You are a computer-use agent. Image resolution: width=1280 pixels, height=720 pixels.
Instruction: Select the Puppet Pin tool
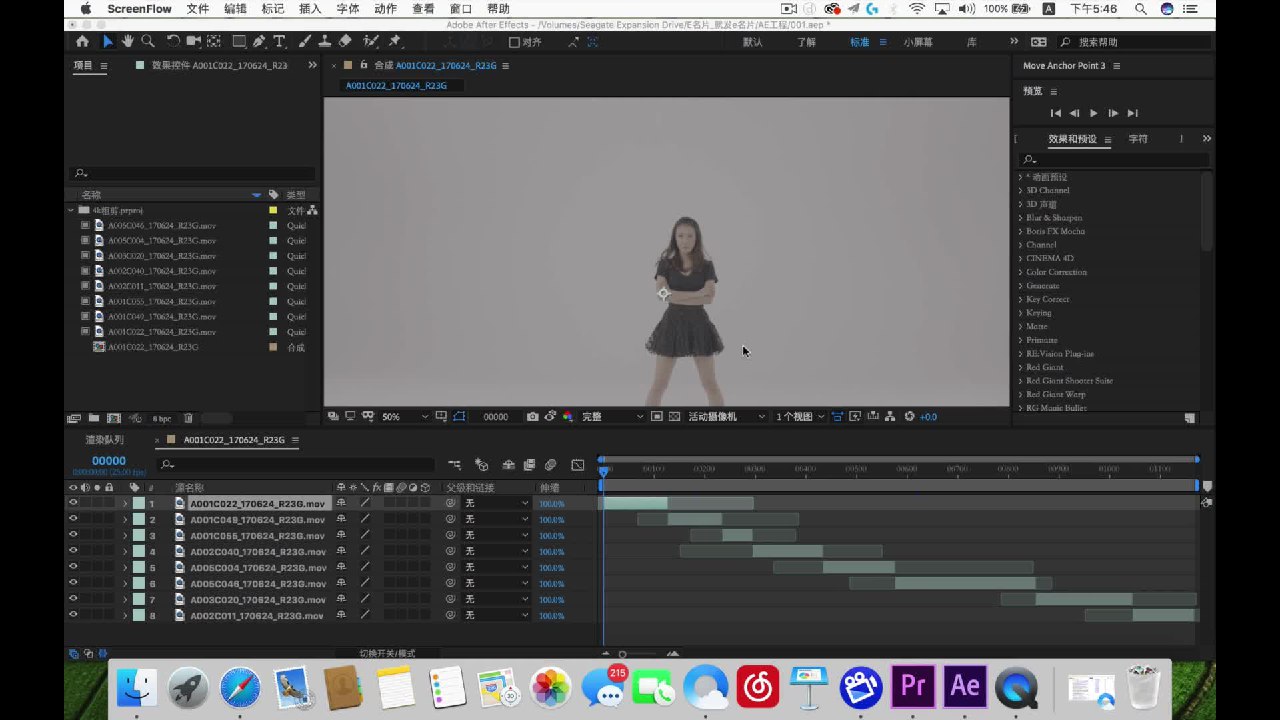pyautogui.click(x=394, y=42)
